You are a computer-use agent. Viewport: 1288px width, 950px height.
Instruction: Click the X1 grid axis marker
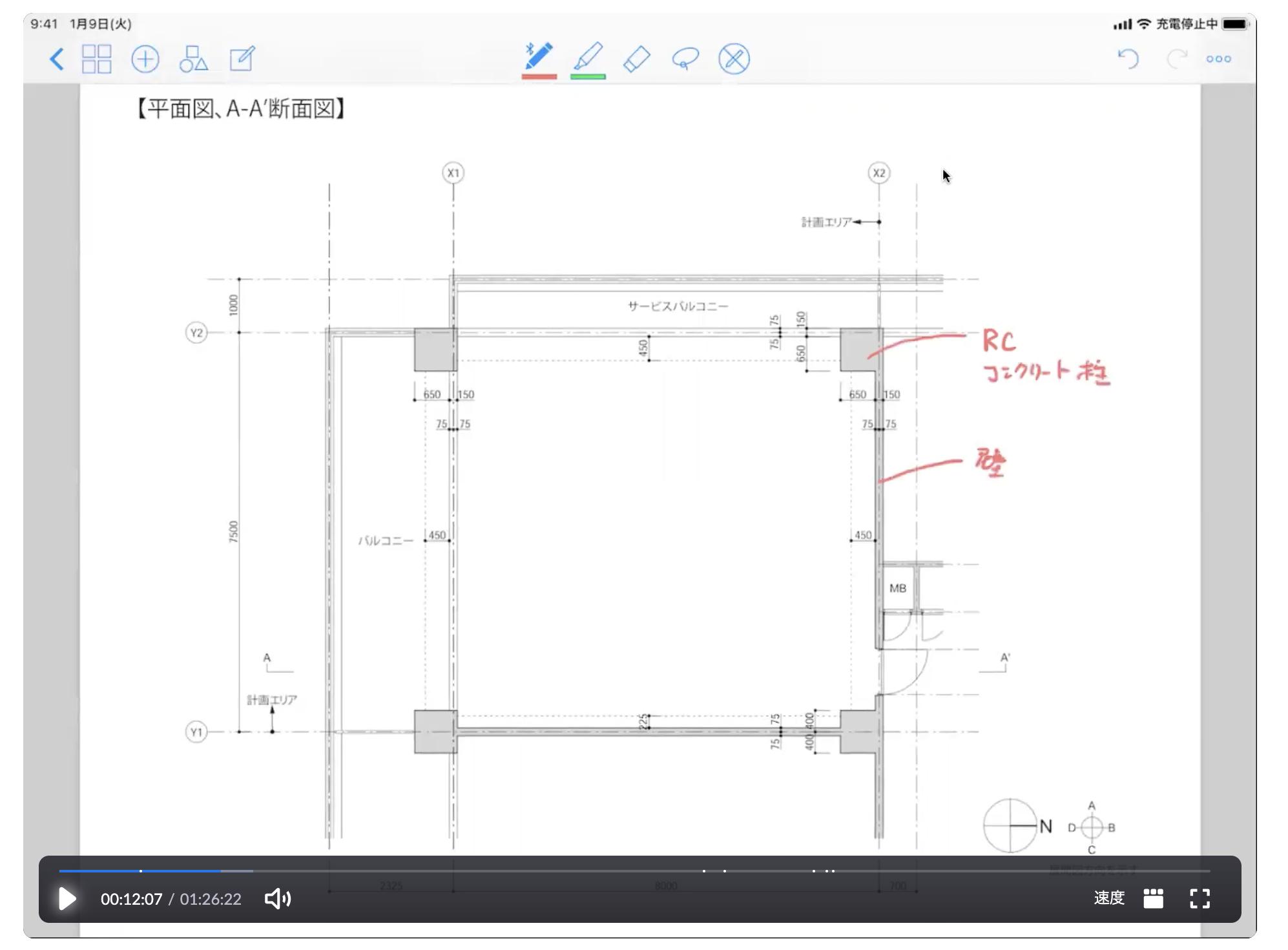click(453, 173)
